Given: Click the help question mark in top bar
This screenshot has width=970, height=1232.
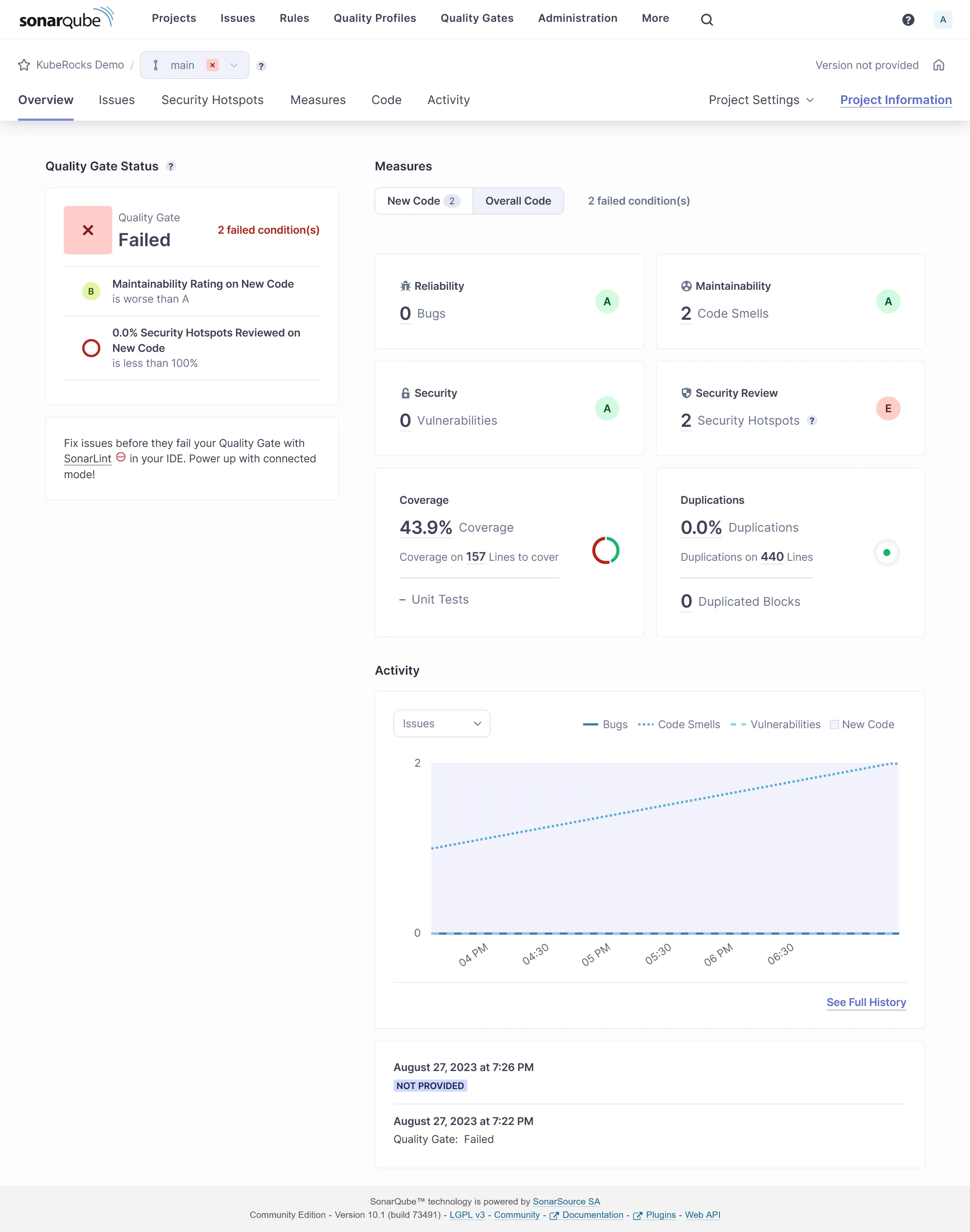Looking at the screenshot, I should [908, 19].
